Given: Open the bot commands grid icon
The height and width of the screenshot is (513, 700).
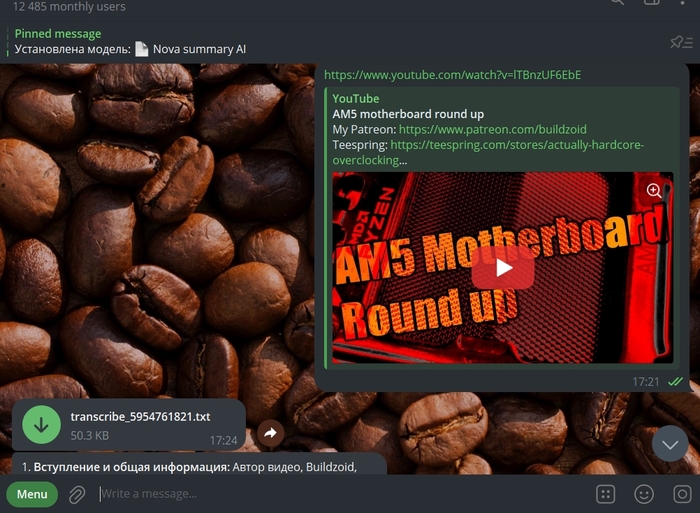Looking at the screenshot, I should [x=605, y=494].
